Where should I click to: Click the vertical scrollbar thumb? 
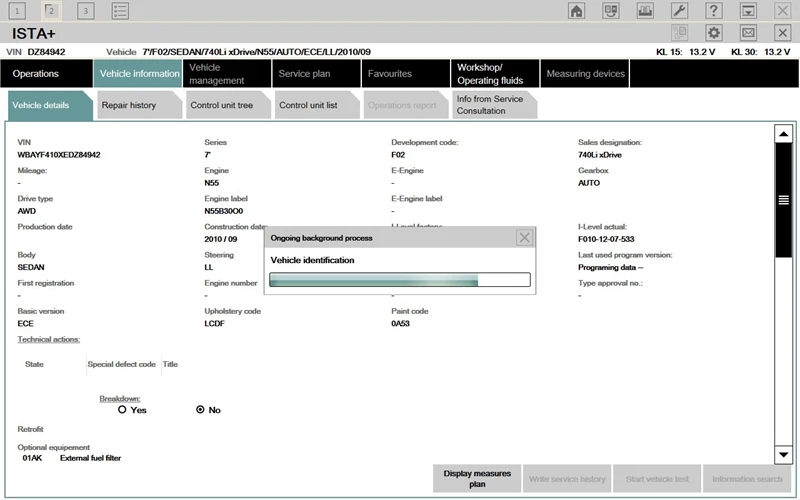(783, 200)
